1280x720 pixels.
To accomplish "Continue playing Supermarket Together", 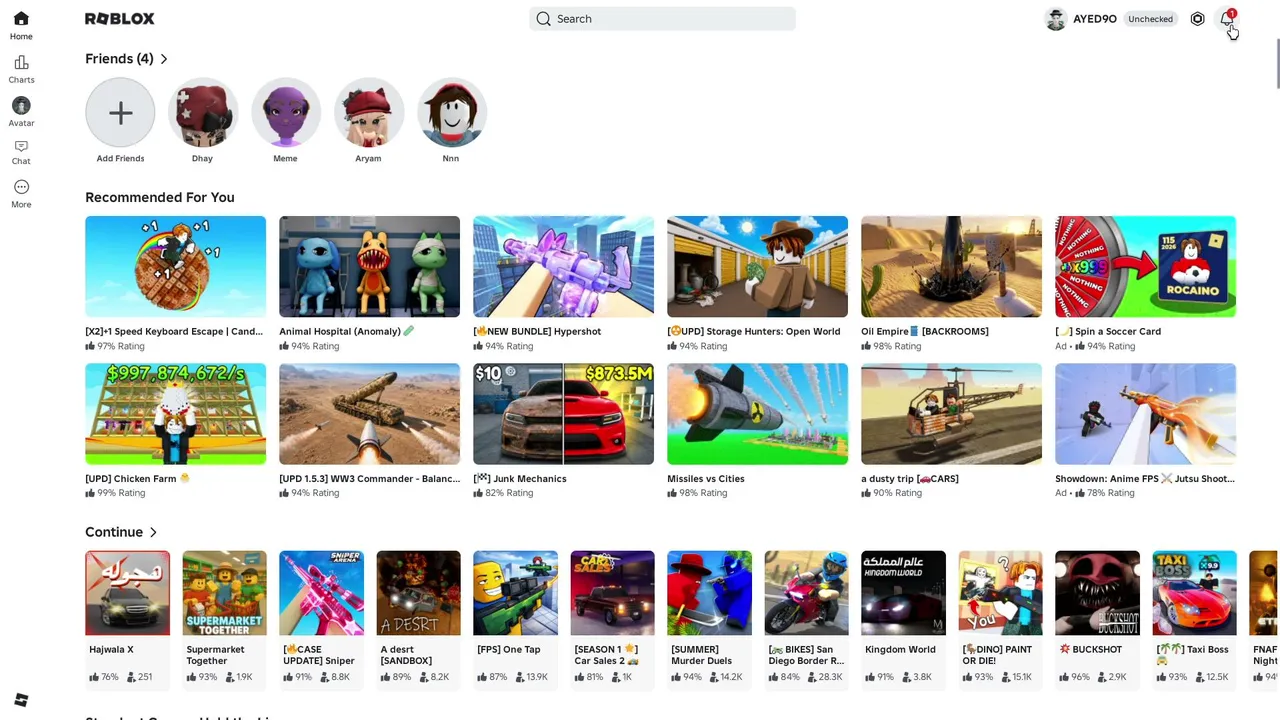I will click(224, 593).
